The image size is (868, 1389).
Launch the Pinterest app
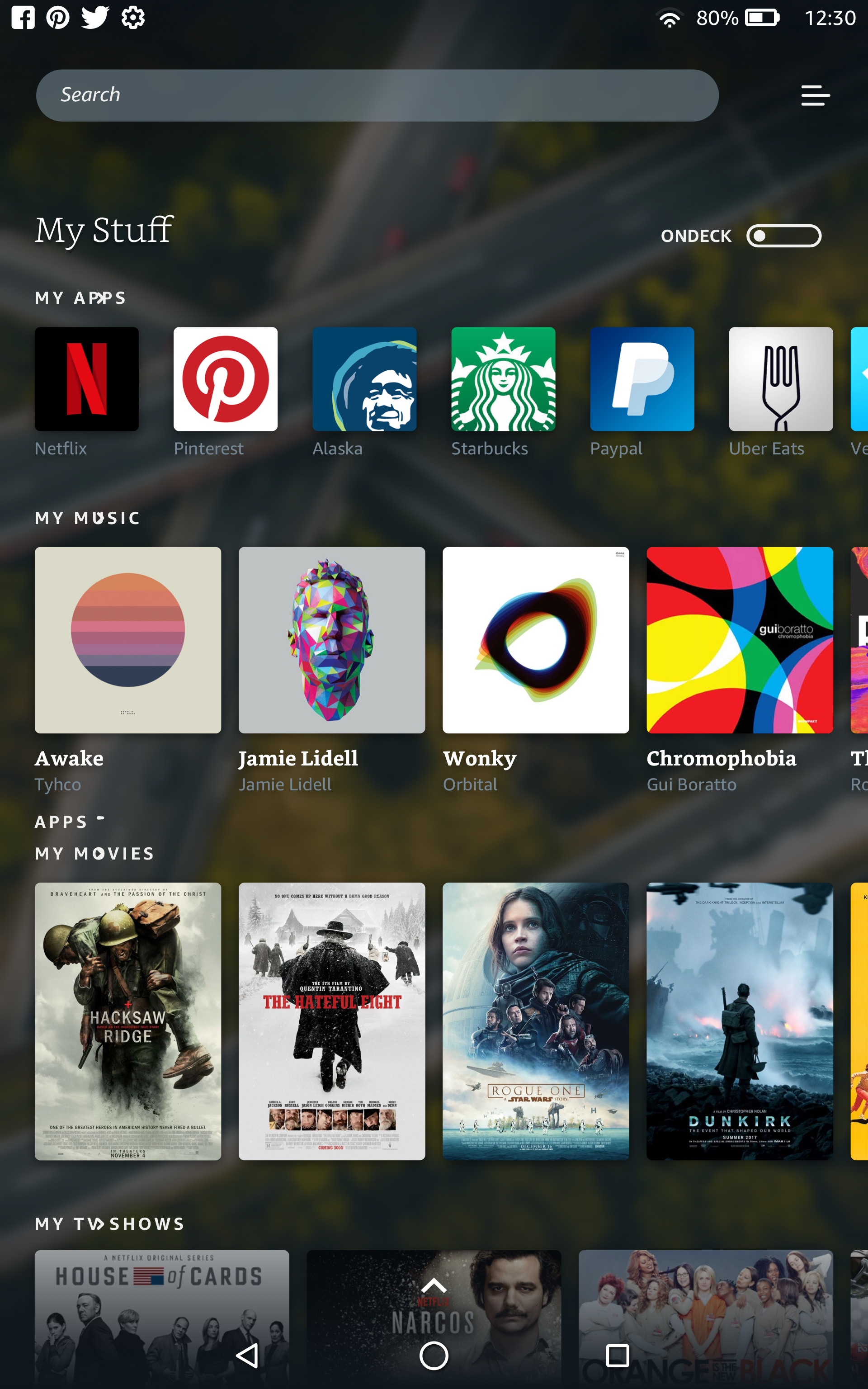coord(225,379)
